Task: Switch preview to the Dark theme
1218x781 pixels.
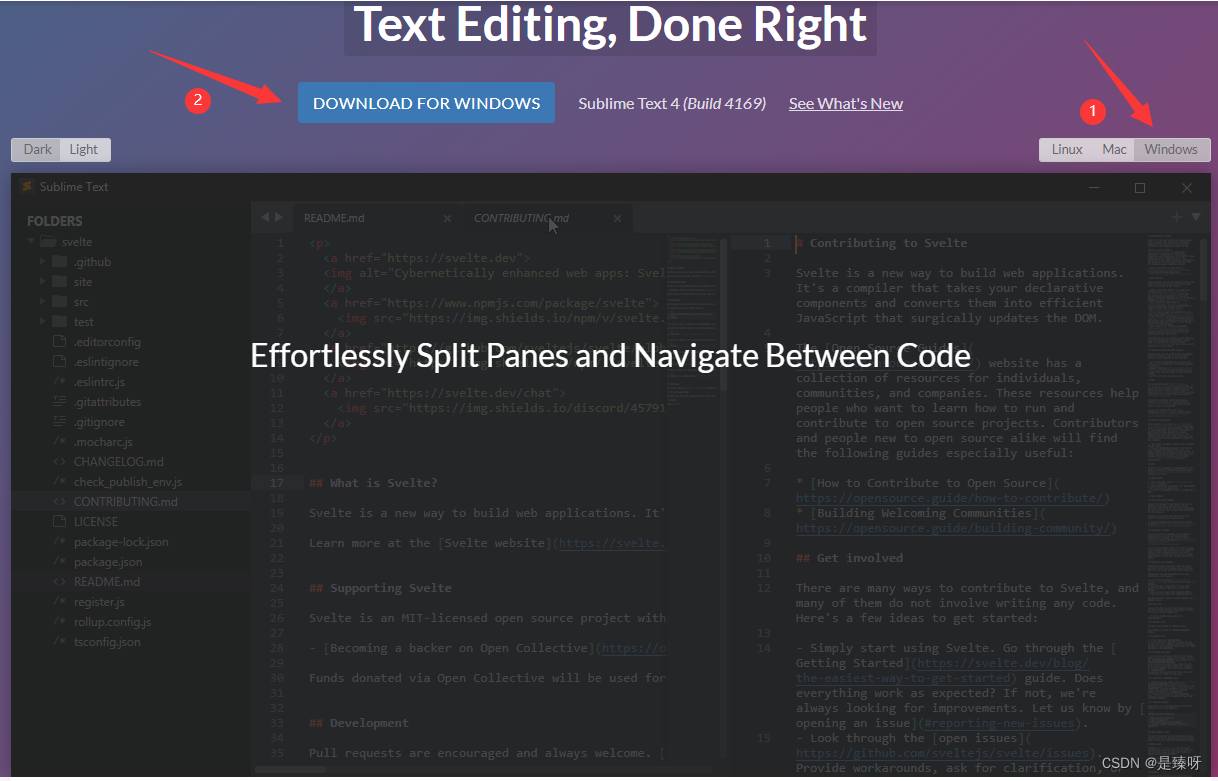Action: [x=37, y=149]
